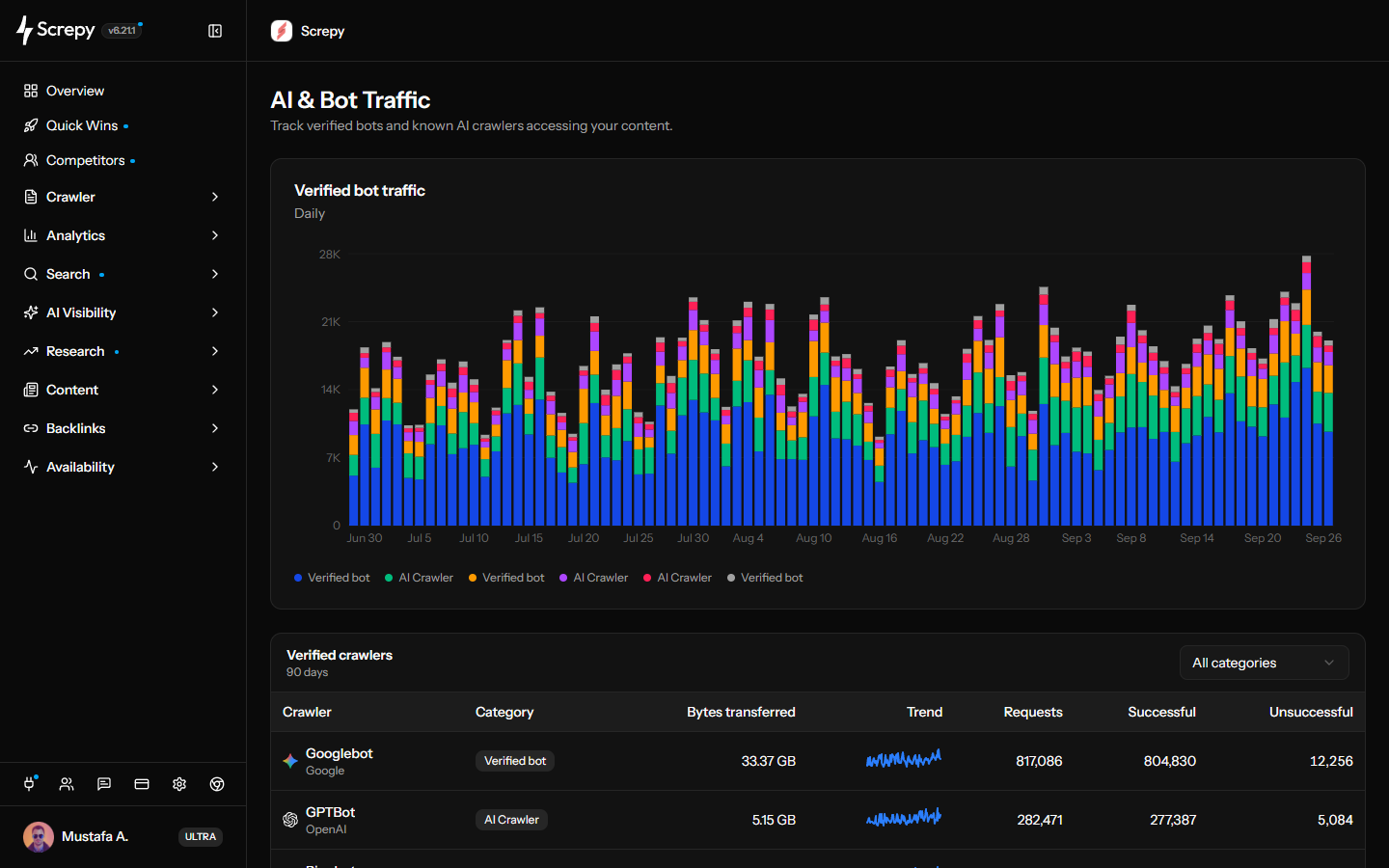Click Googlebot's 817,086 requests value
The width and height of the screenshot is (1389, 868).
tap(1039, 761)
